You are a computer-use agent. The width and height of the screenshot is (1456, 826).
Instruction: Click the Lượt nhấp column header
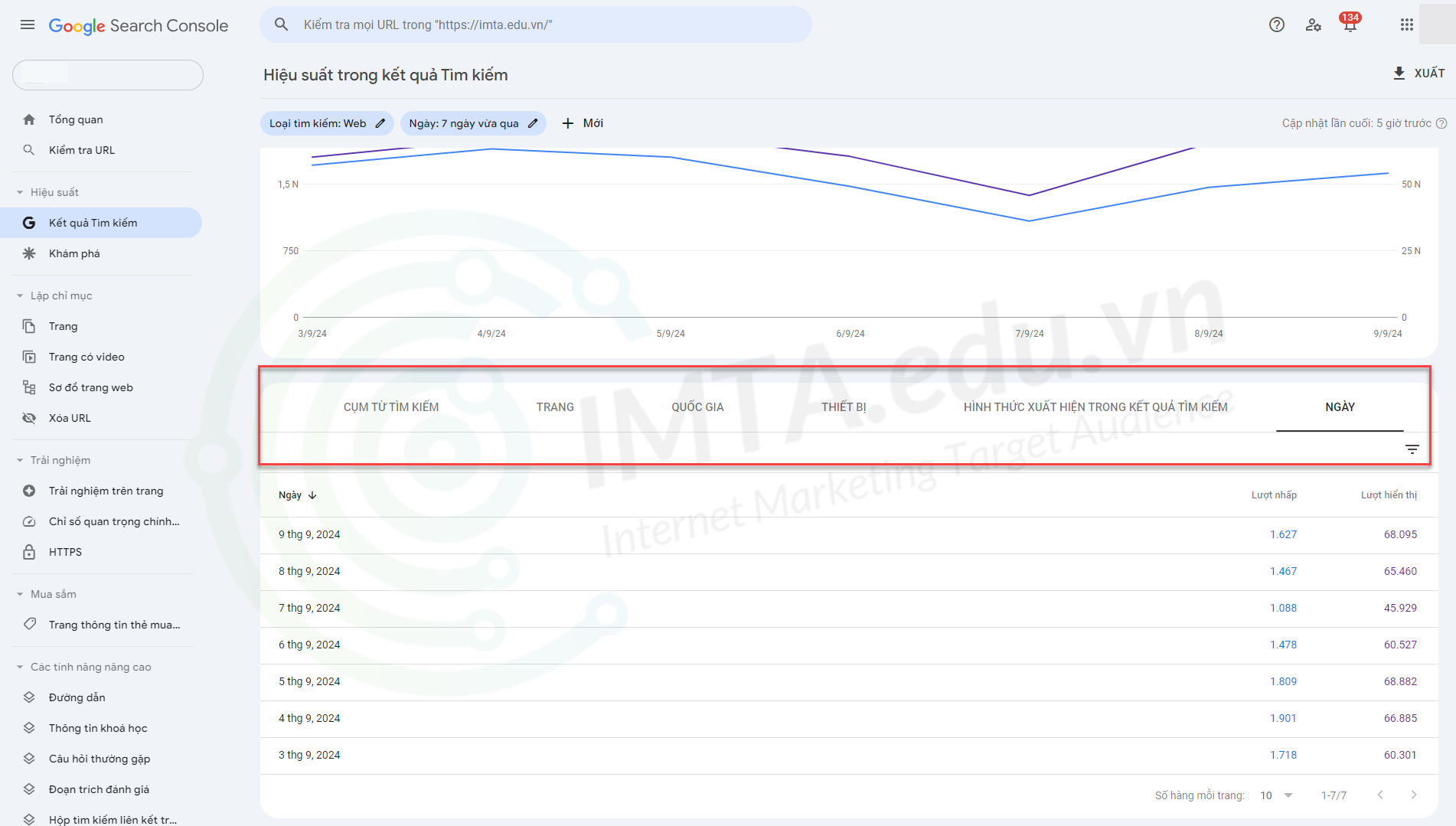(x=1274, y=495)
